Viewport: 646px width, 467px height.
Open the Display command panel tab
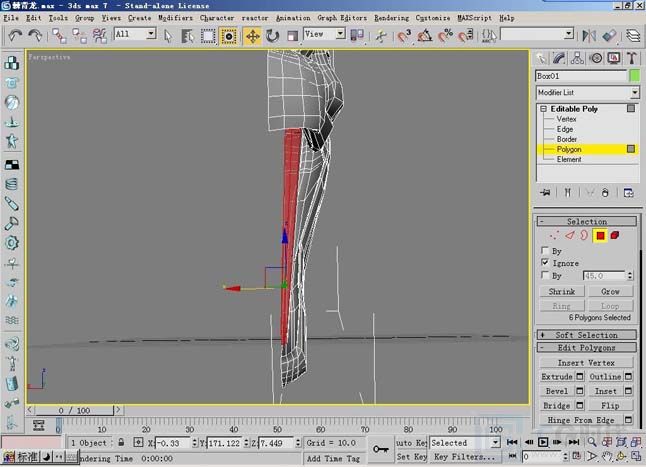614,58
